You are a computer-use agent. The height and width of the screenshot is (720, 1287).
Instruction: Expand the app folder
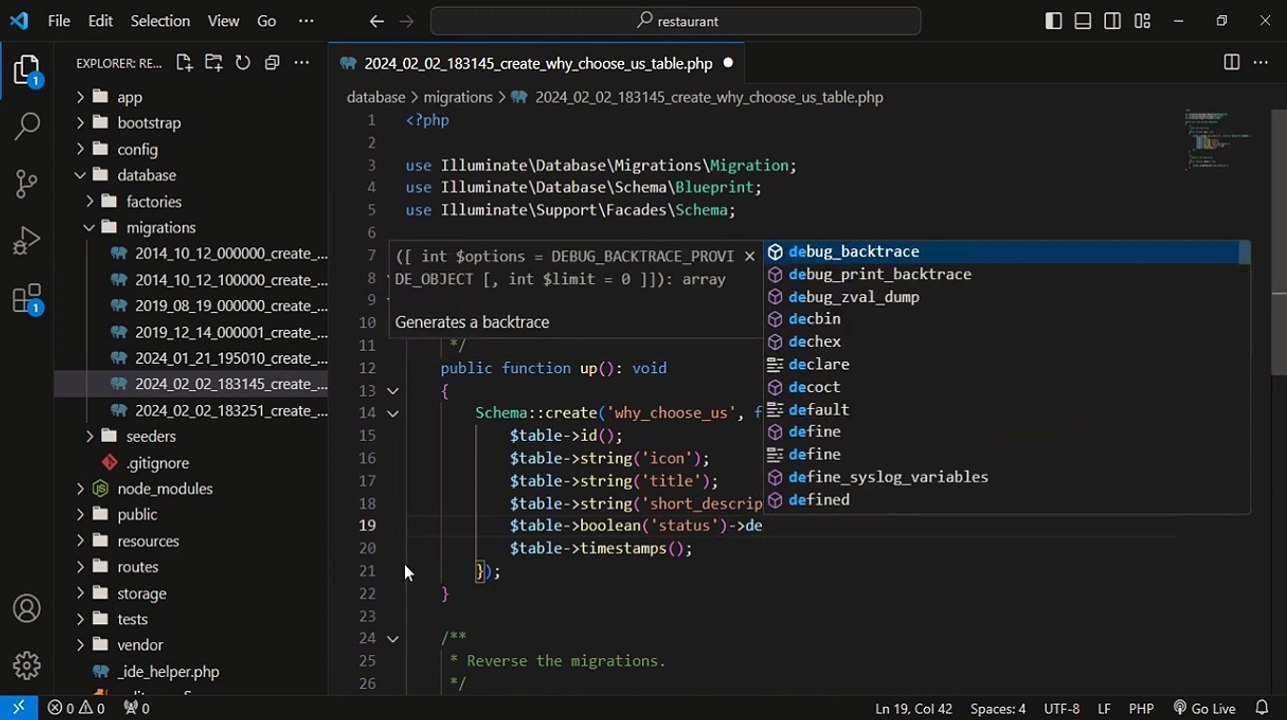point(80,97)
